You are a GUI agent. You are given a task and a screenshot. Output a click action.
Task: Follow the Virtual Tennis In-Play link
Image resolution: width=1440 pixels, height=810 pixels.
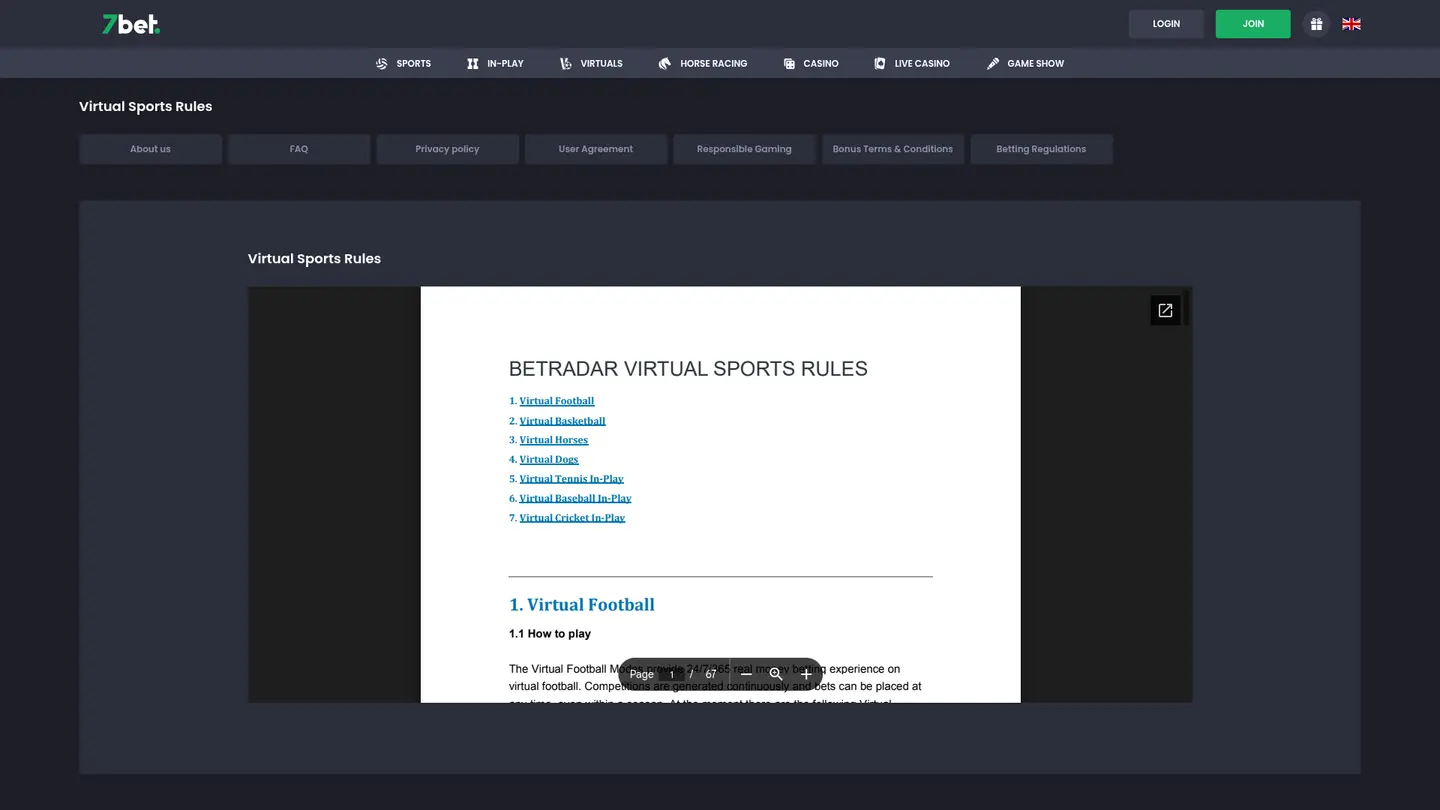click(x=571, y=479)
